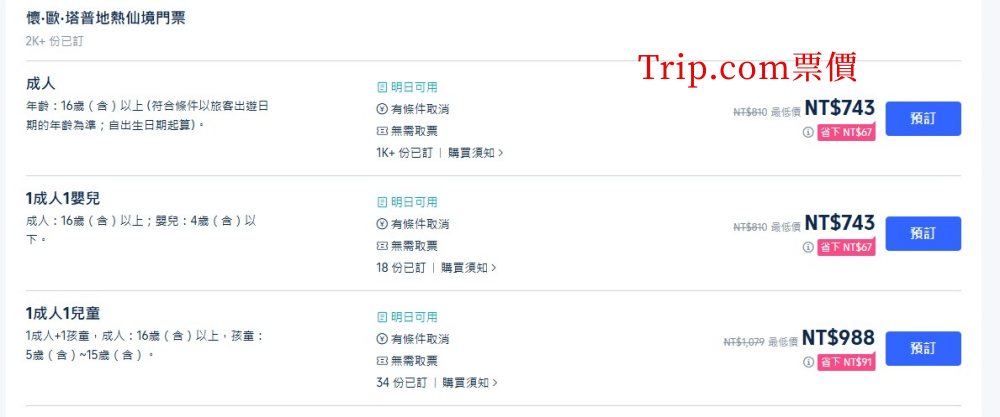Click 有條件取消 text in 1成人1嬰兒 row
The image size is (1000, 417).
pyautogui.click(x=420, y=224)
